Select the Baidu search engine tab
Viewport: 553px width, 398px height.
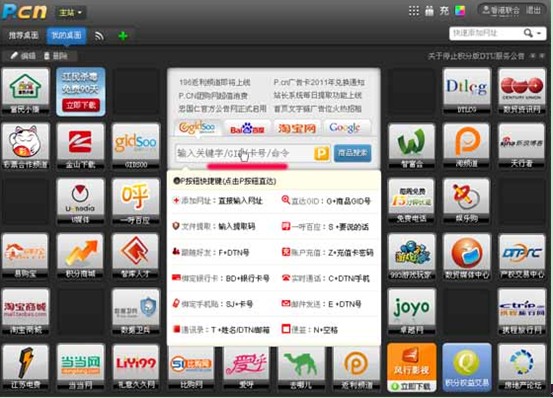pyautogui.click(x=247, y=128)
